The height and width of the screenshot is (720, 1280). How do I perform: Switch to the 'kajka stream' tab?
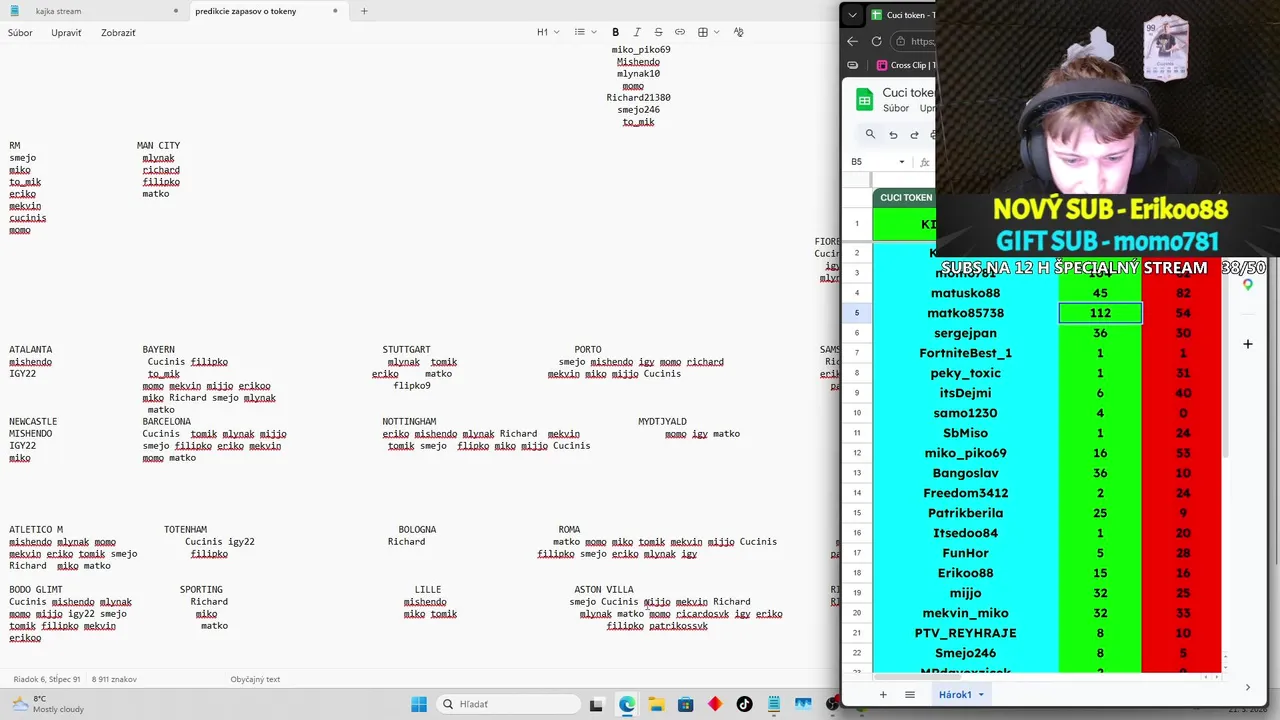[58, 11]
